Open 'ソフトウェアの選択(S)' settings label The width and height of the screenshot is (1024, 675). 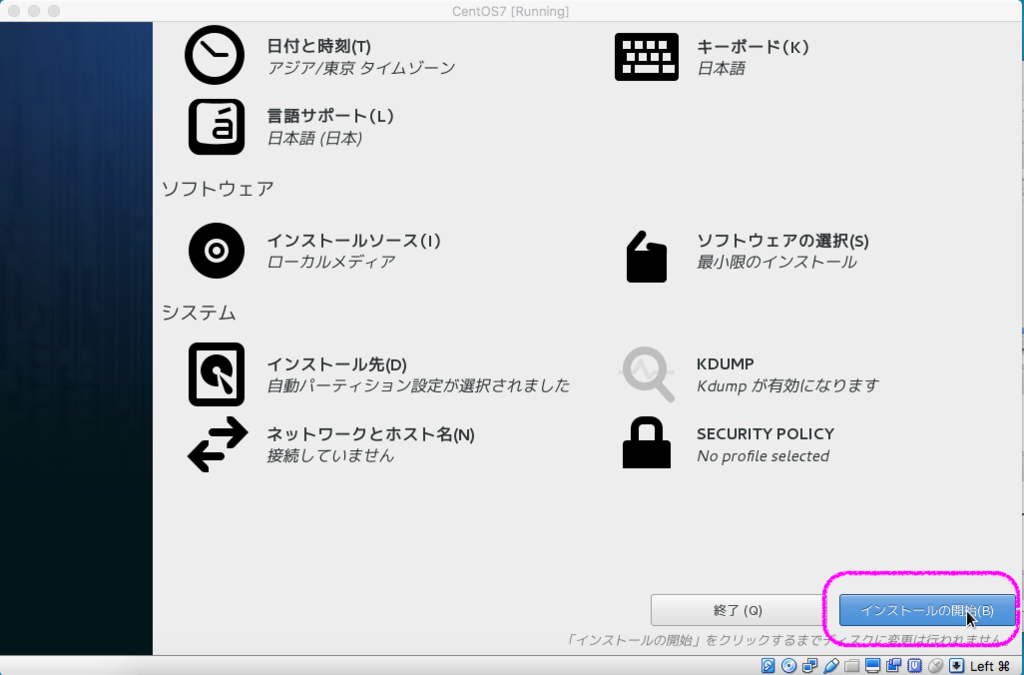[783, 241]
